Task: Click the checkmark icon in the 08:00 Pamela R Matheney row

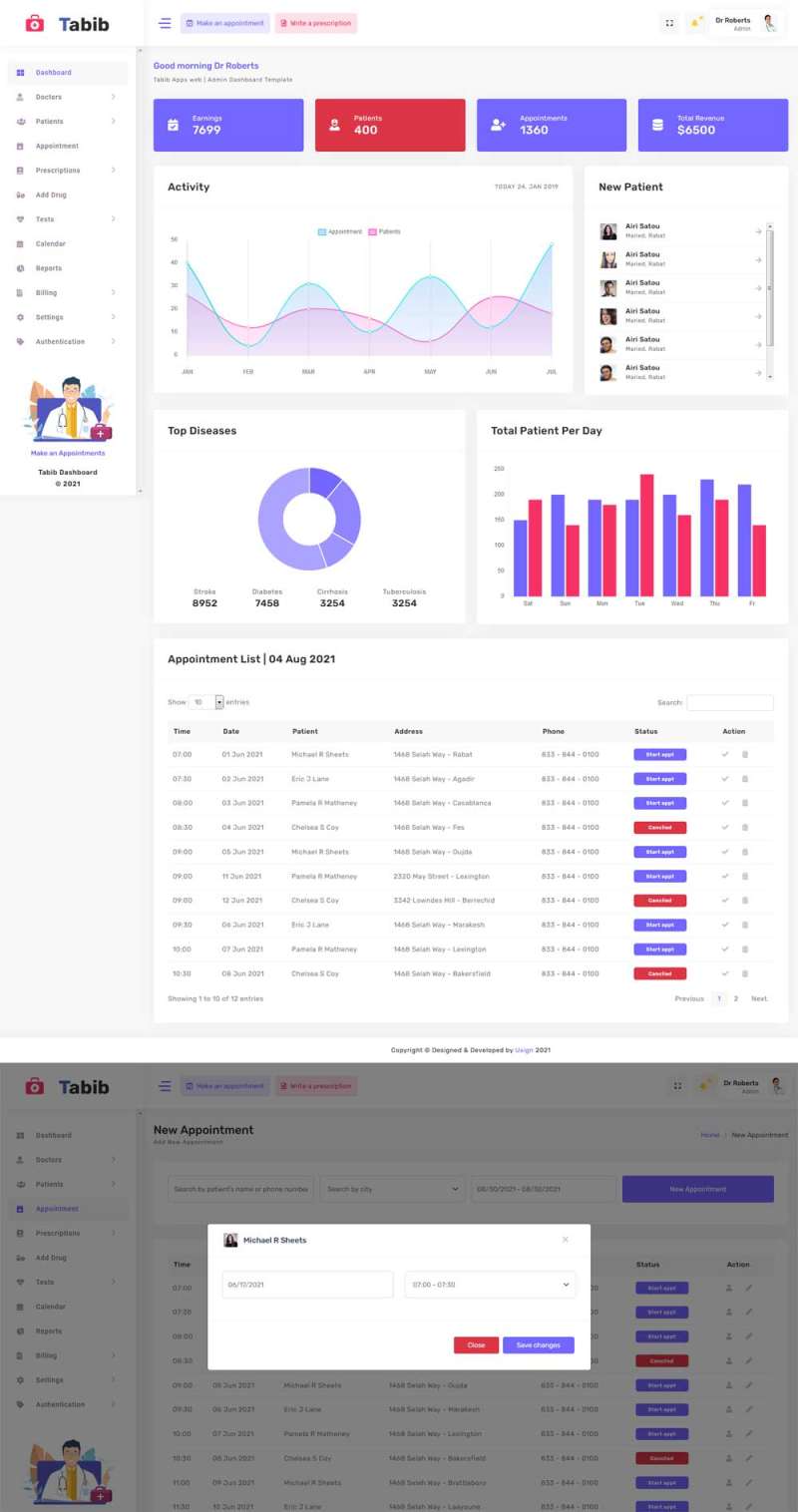Action: click(x=726, y=803)
